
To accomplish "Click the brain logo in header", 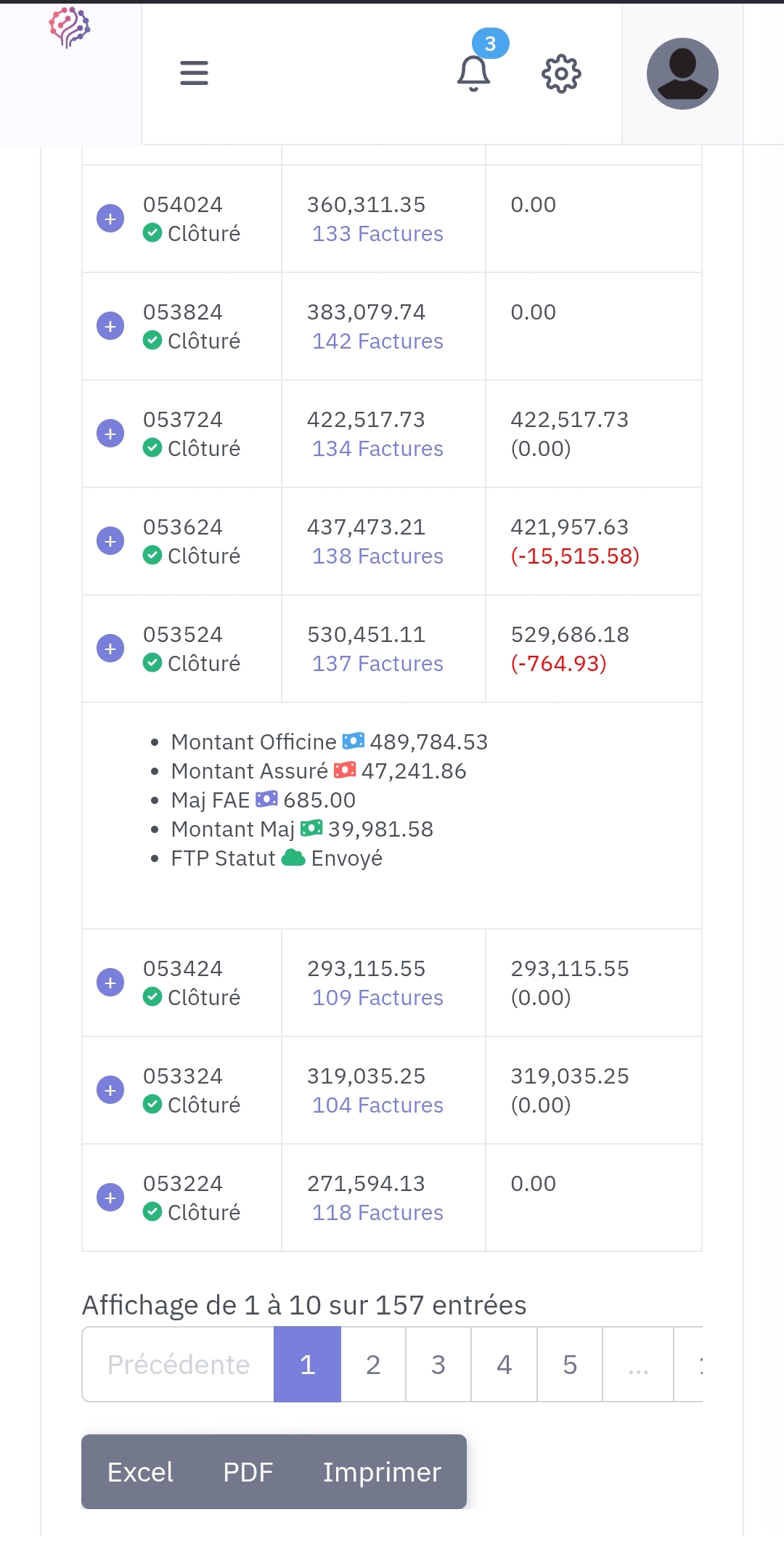I will pos(70,28).
